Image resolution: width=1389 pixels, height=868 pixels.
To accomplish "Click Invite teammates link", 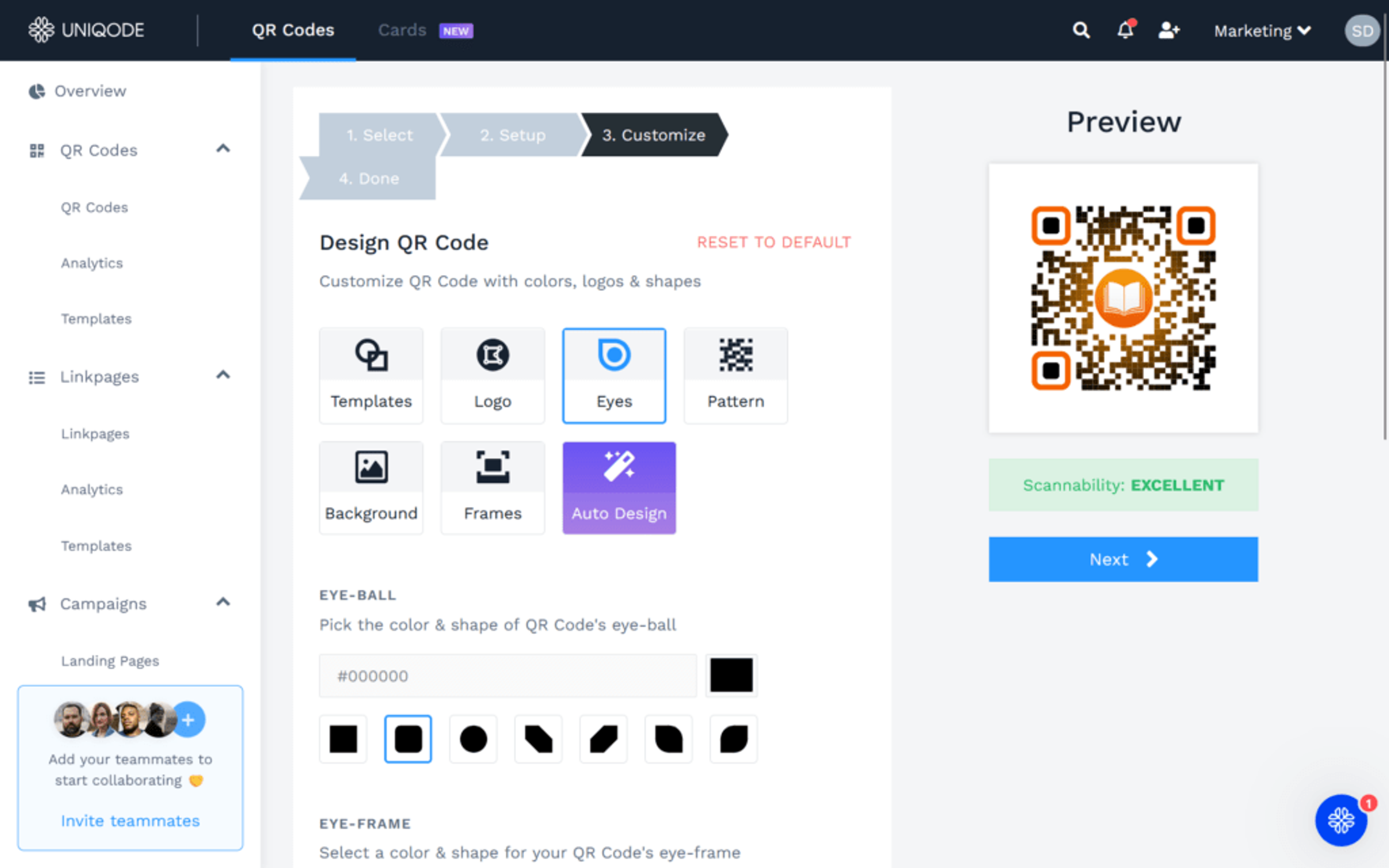I will (x=130, y=821).
